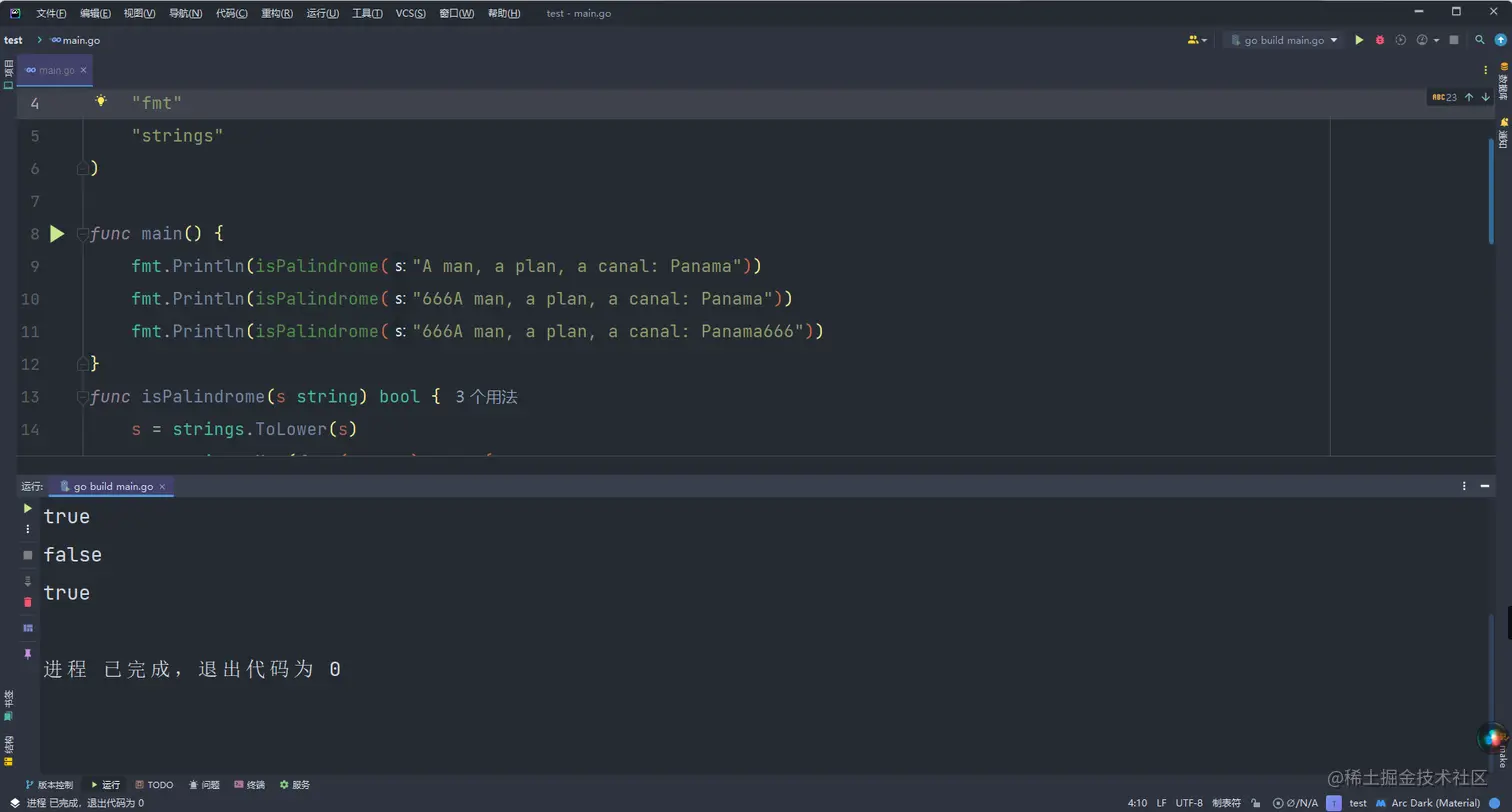Viewport: 1512px width, 812px height.
Task: Collapse the isPalindrome function fold marker on line 13
Action: (83, 397)
